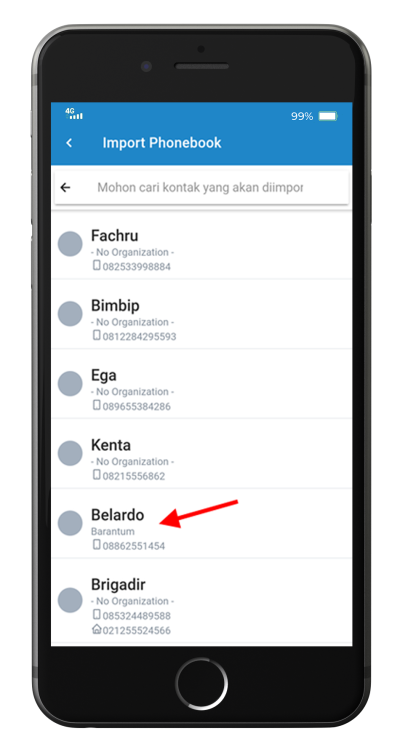Tap Ega's phone number 089655384286
The height and width of the screenshot is (755, 400).
point(136,407)
